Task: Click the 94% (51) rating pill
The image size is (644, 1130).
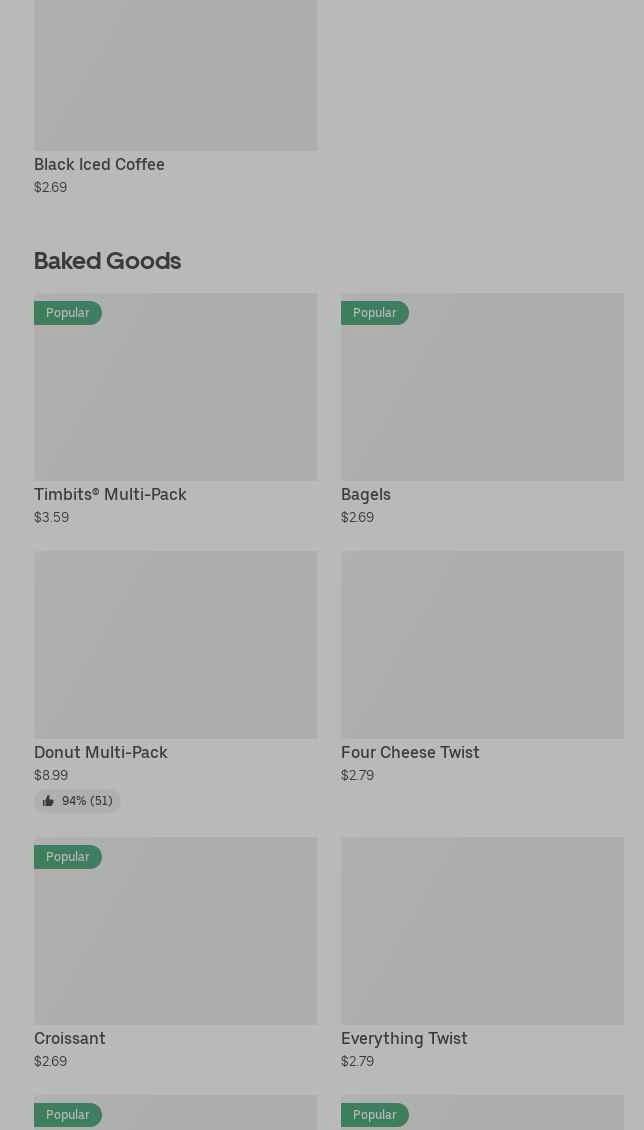Action: tap(77, 801)
